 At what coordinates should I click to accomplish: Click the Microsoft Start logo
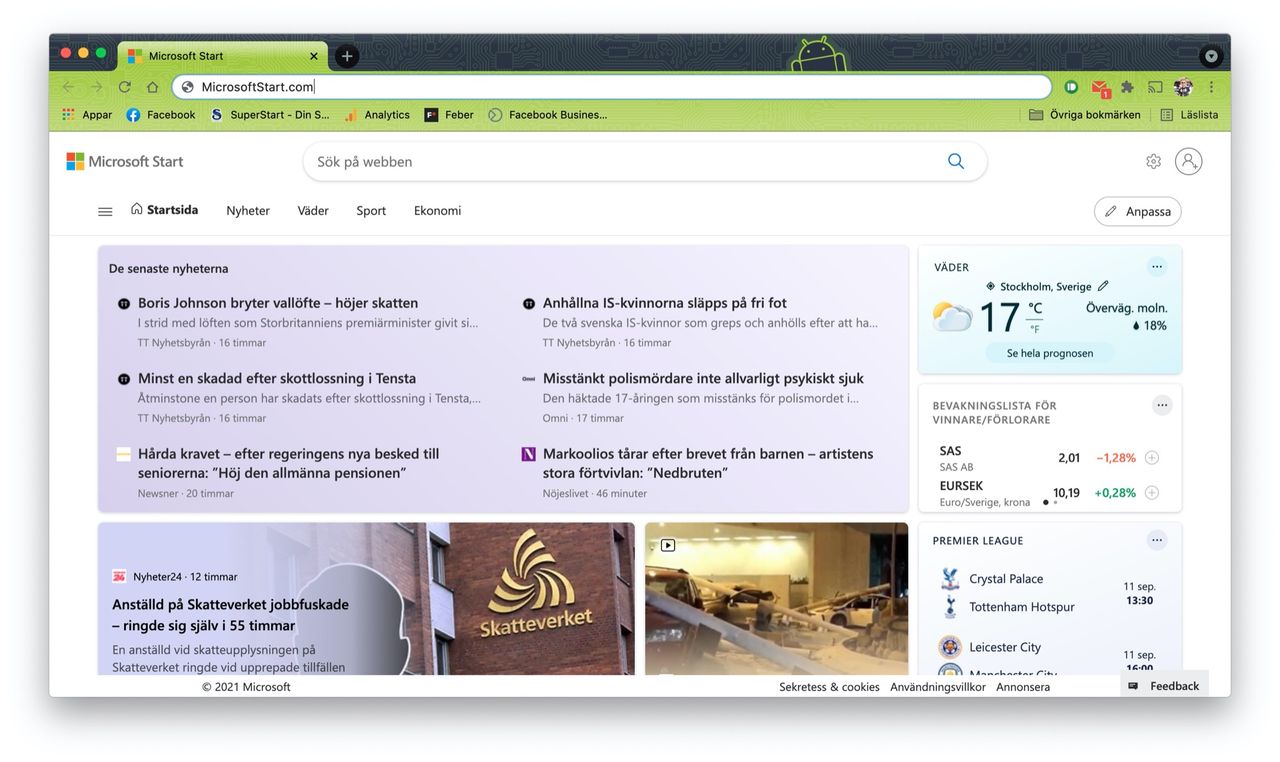click(125, 161)
